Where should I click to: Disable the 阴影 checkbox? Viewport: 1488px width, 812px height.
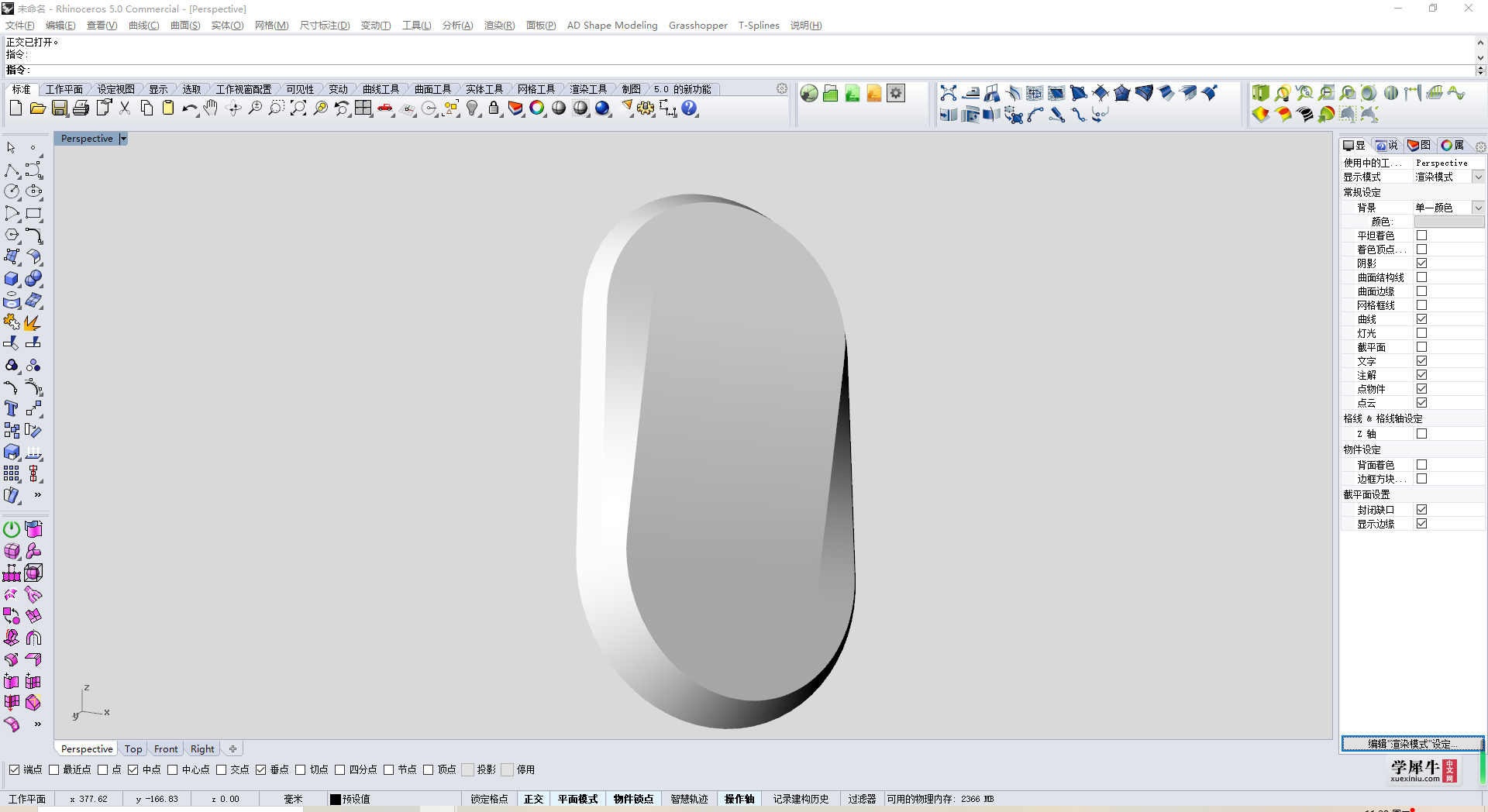[1421, 263]
